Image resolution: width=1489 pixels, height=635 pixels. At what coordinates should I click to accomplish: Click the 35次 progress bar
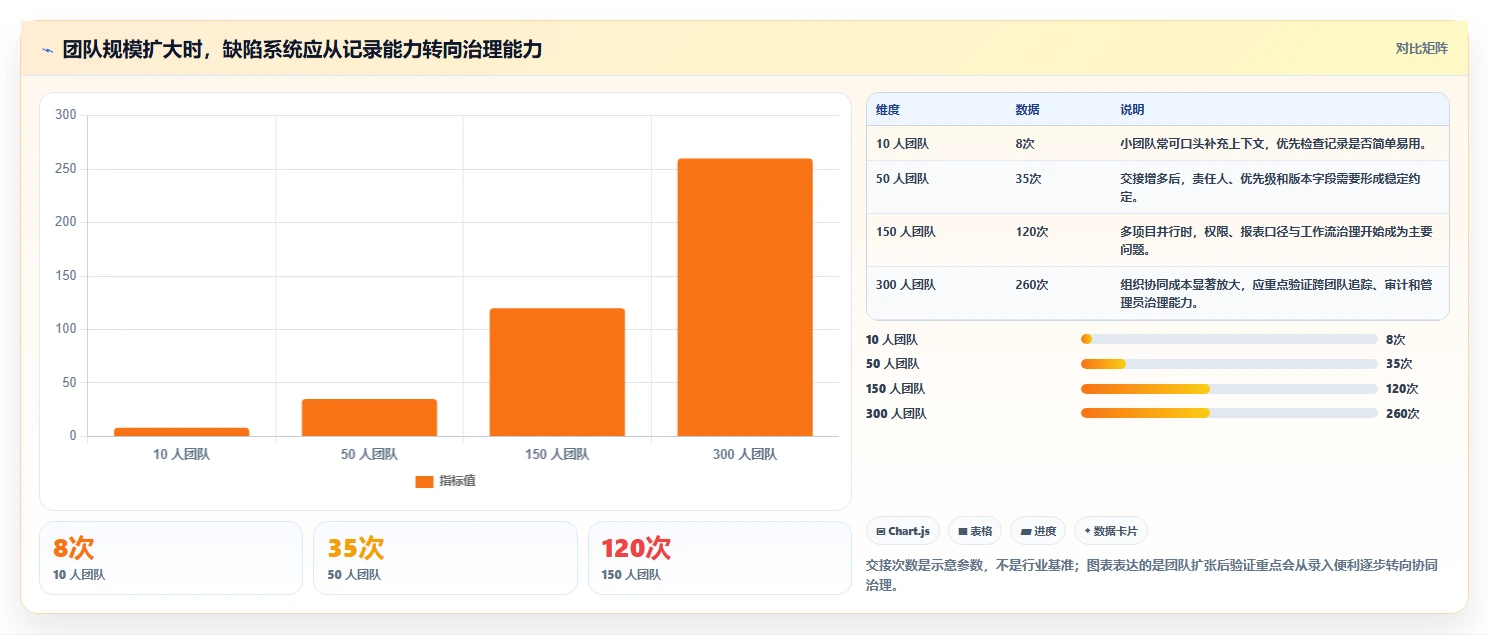[x=1229, y=364]
